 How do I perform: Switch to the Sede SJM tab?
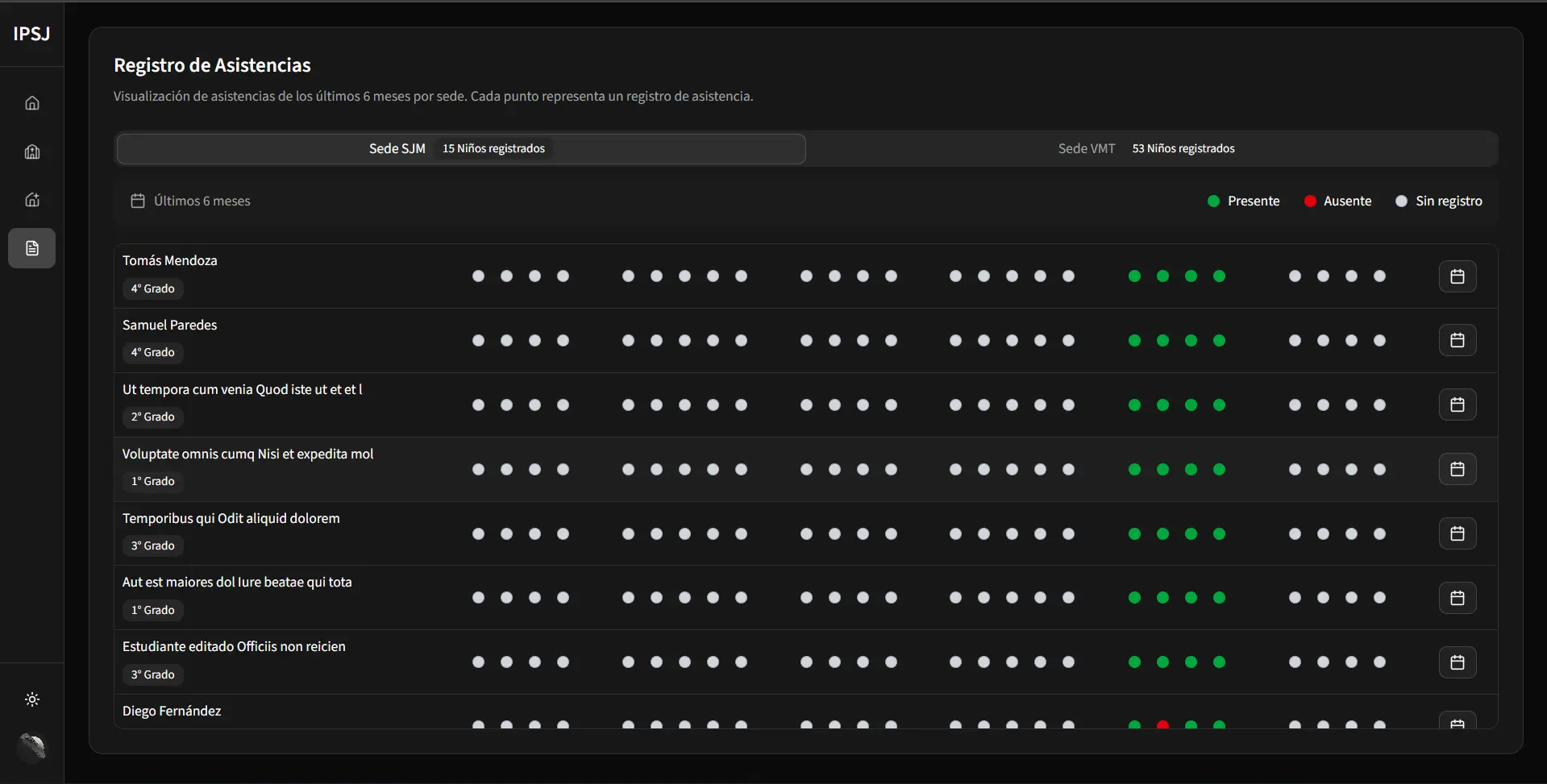click(x=460, y=149)
